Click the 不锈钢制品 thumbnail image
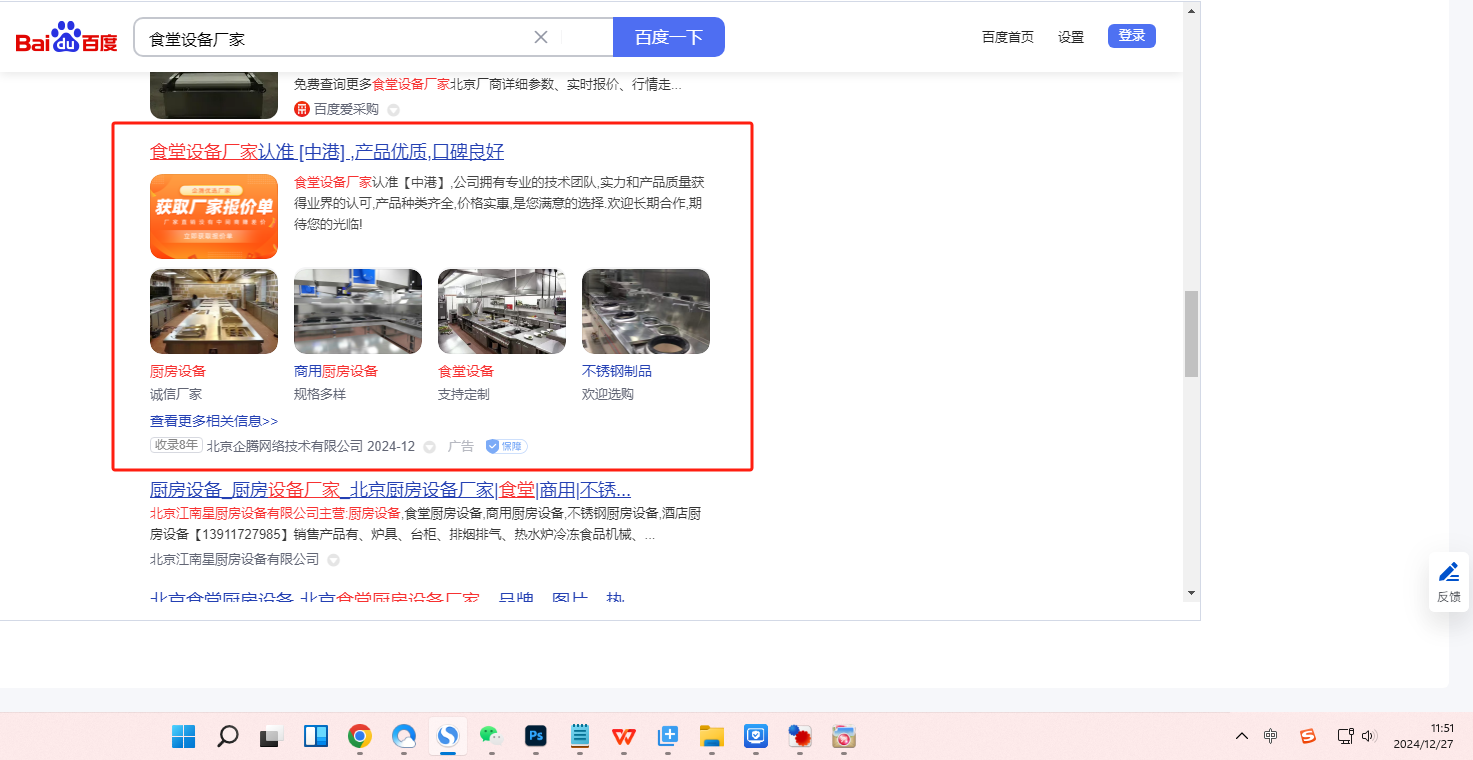 (646, 311)
